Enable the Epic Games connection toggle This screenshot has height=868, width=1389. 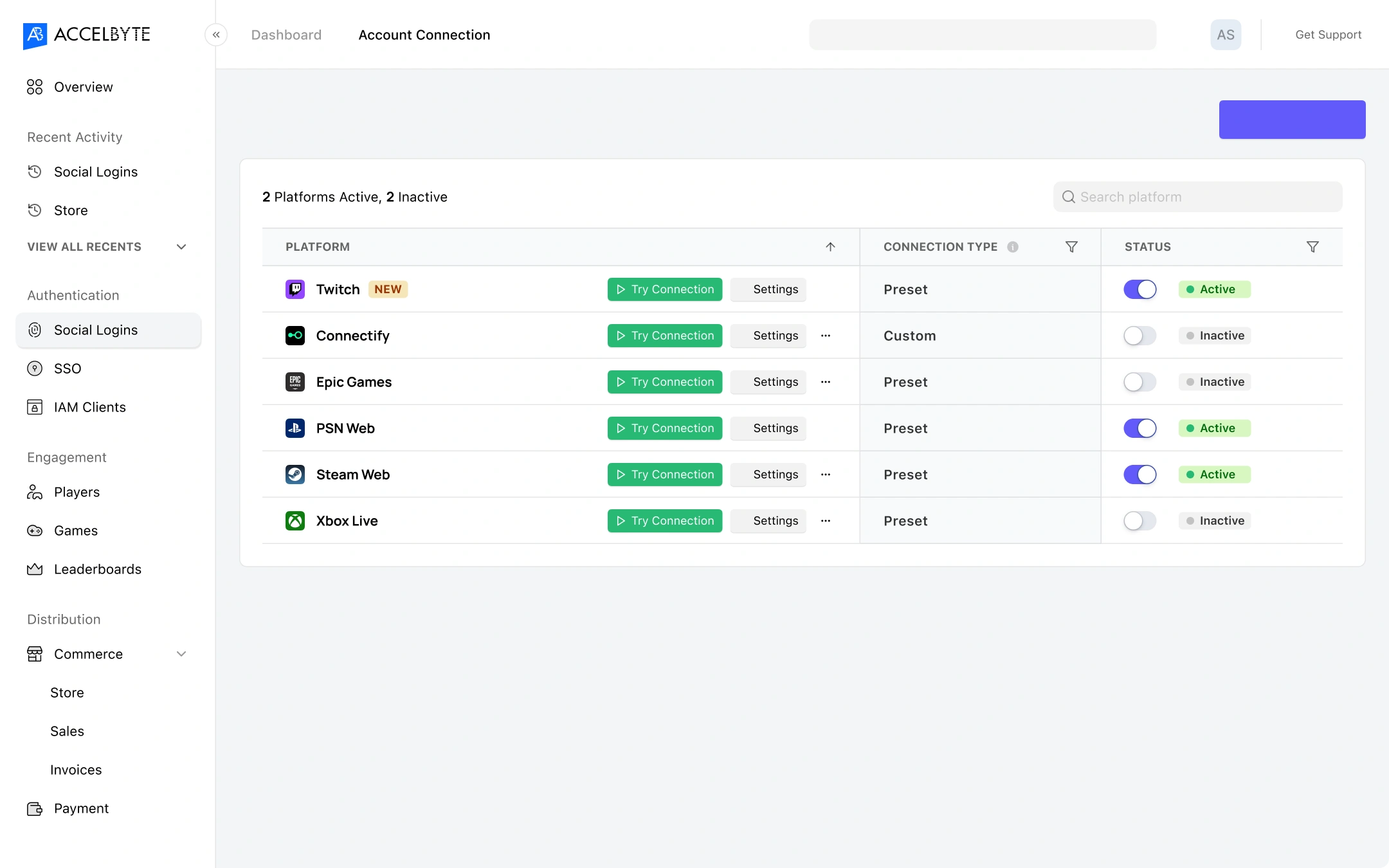(x=1140, y=382)
